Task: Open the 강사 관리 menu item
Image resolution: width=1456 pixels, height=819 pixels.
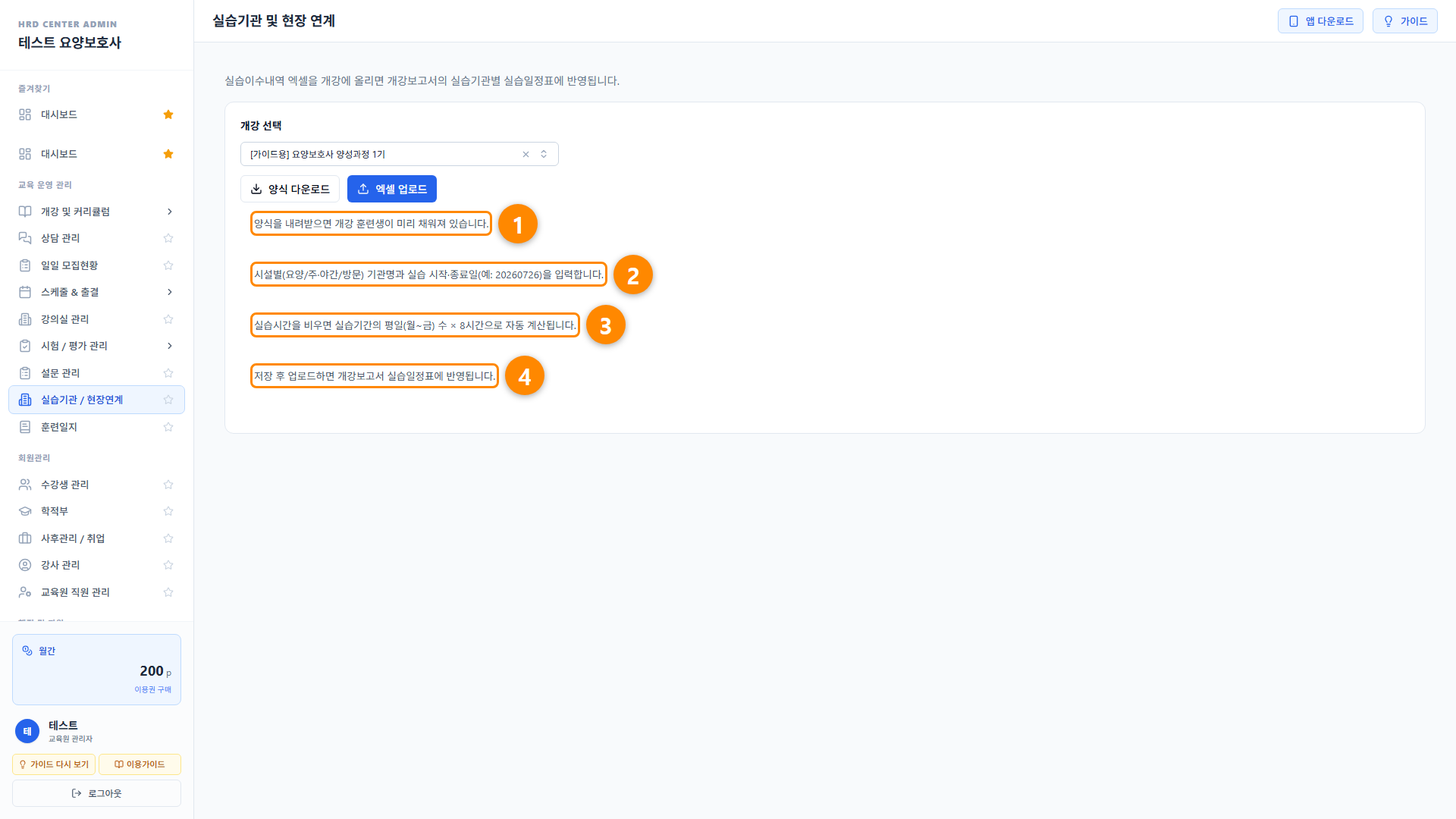Action: click(x=96, y=565)
